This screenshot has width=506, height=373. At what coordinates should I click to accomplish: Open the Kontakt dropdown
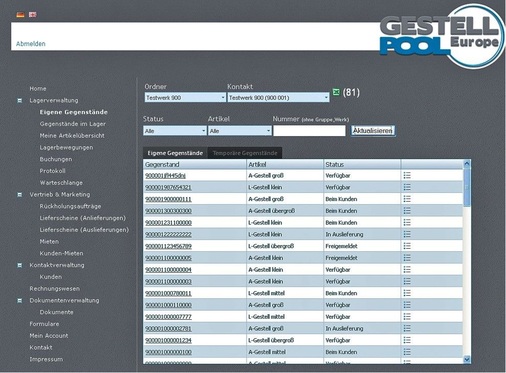[x=278, y=98]
